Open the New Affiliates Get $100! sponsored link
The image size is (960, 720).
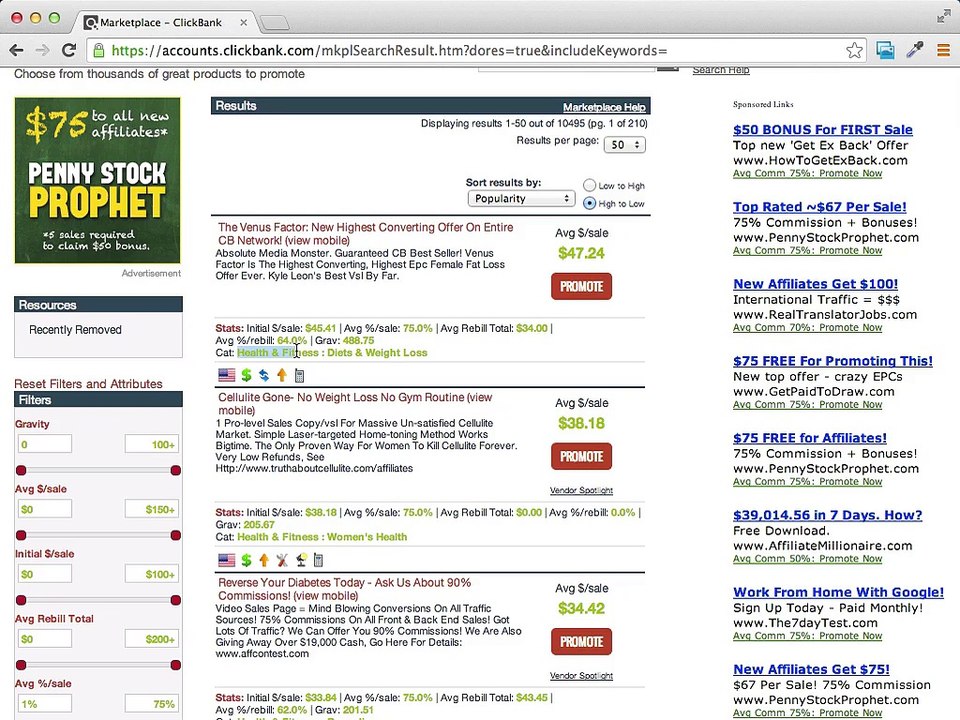tap(815, 284)
